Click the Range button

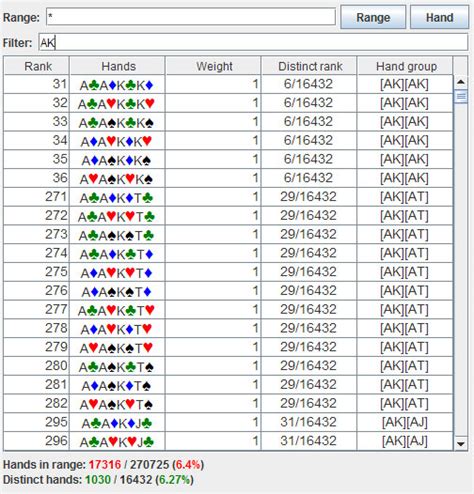click(x=373, y=17)
